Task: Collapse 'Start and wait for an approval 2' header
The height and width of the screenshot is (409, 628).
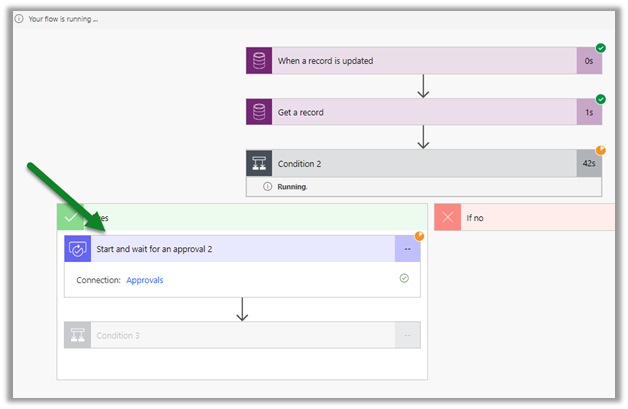Action: click(x=240, y=249)
